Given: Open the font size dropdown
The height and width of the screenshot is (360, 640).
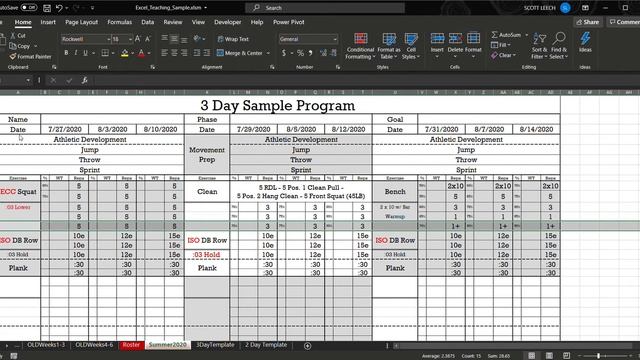Looking at the screenshot, I should click(130, 39).
